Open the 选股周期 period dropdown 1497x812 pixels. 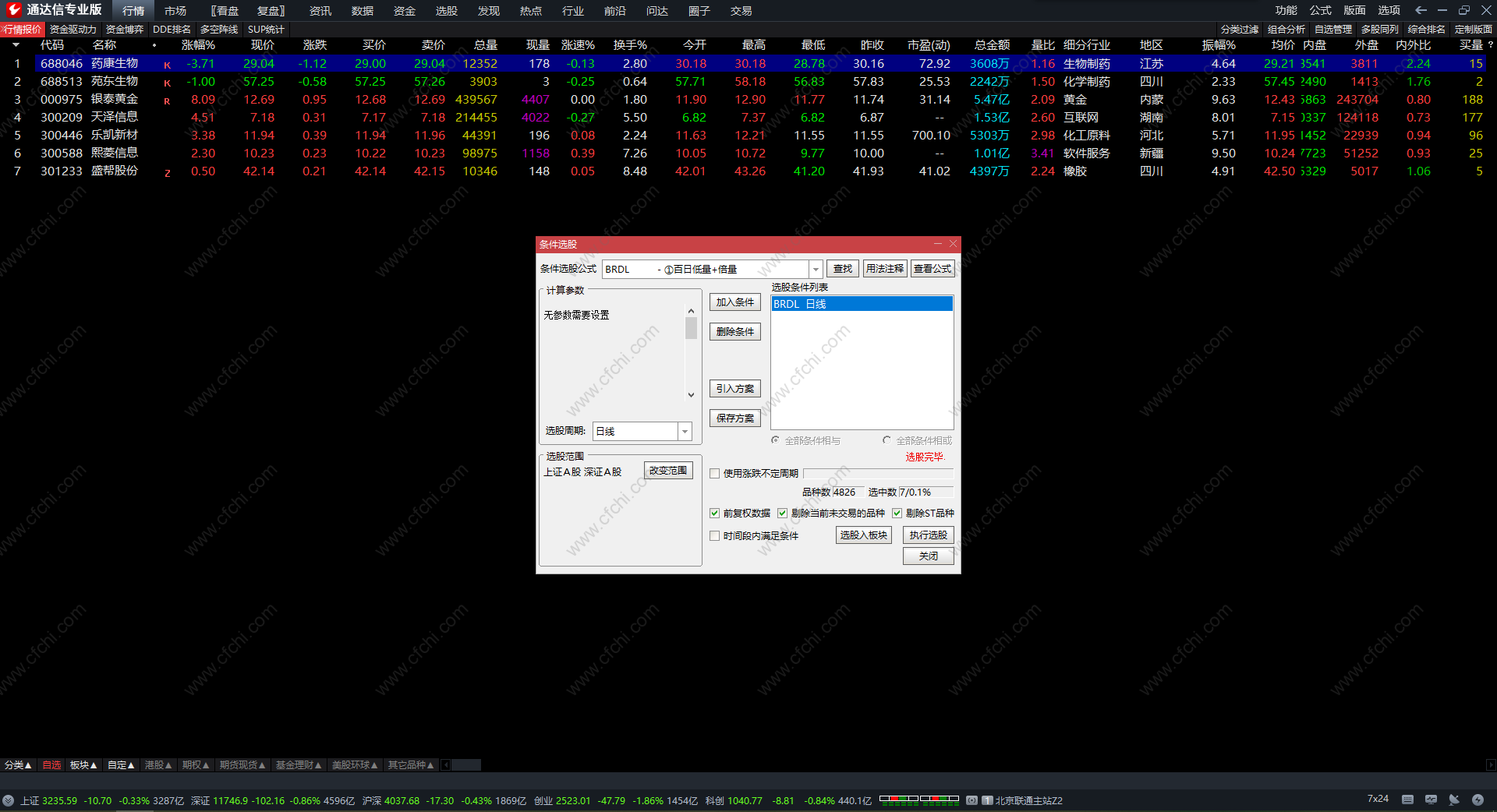685,431
